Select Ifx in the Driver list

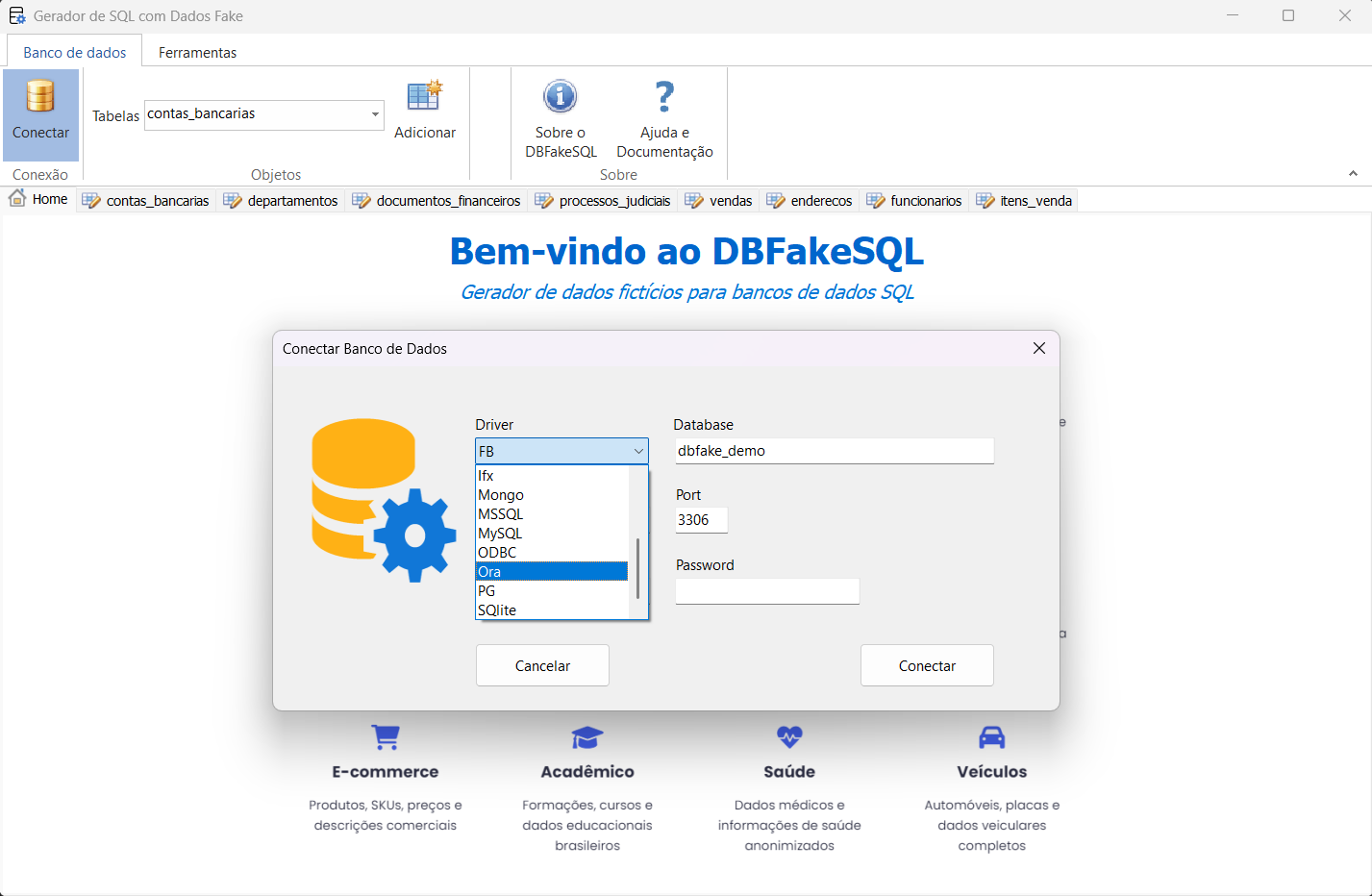(x=552, y=476)
